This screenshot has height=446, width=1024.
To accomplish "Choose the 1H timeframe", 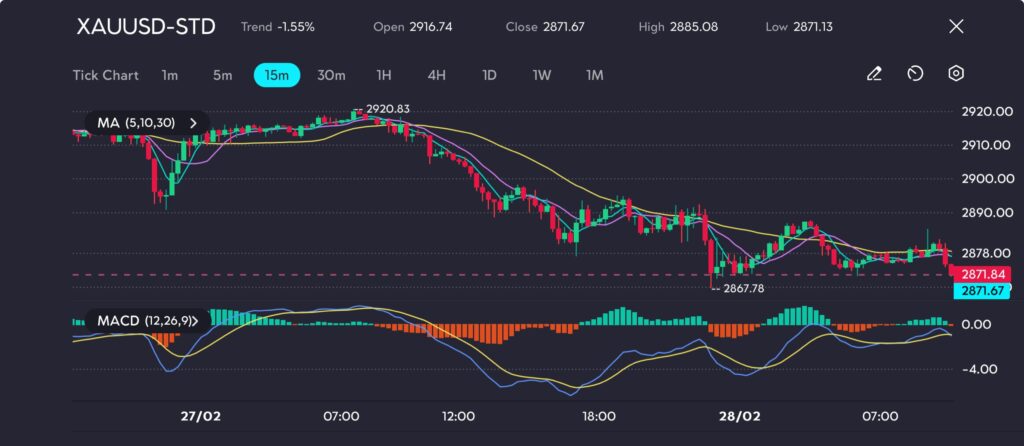I will tap(384, 74).
